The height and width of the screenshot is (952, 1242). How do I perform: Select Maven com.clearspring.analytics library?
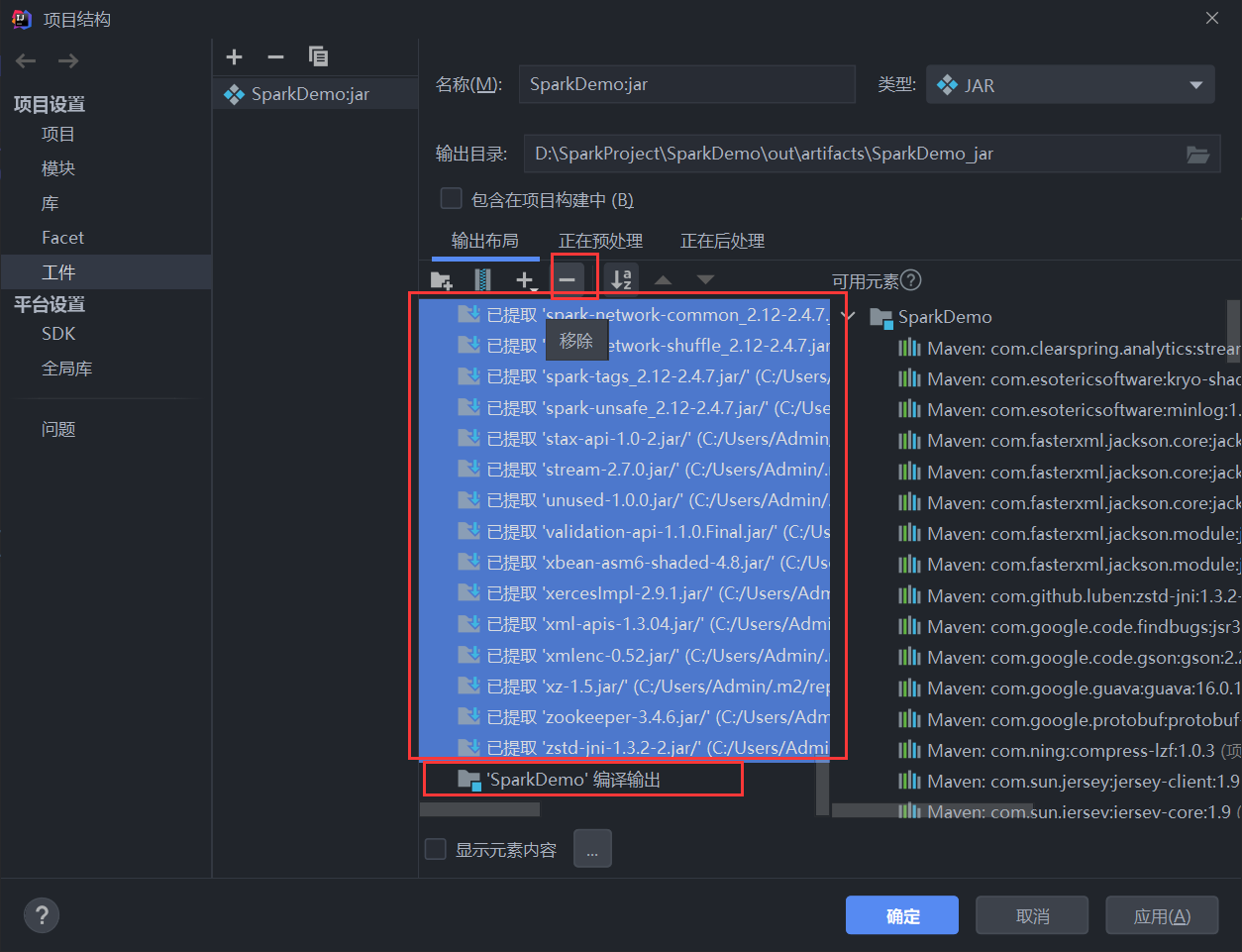1070,348
